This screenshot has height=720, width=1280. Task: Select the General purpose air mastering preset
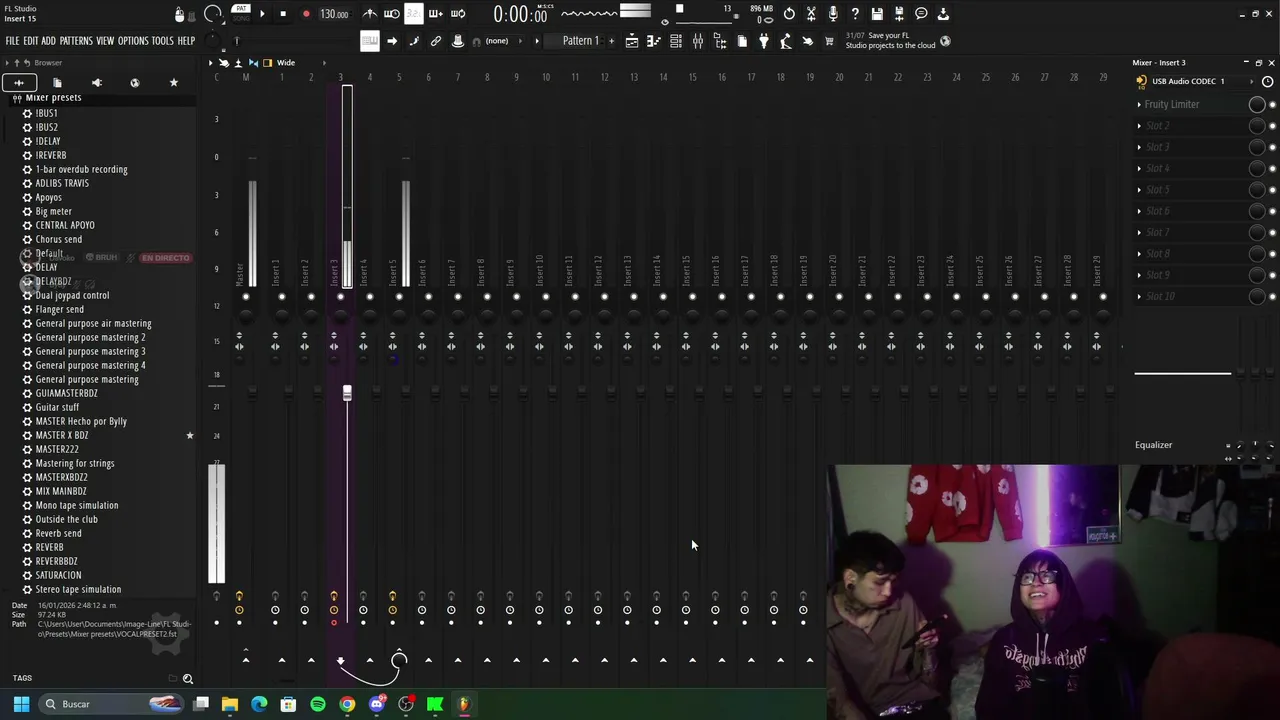click(x=93, y=324)
